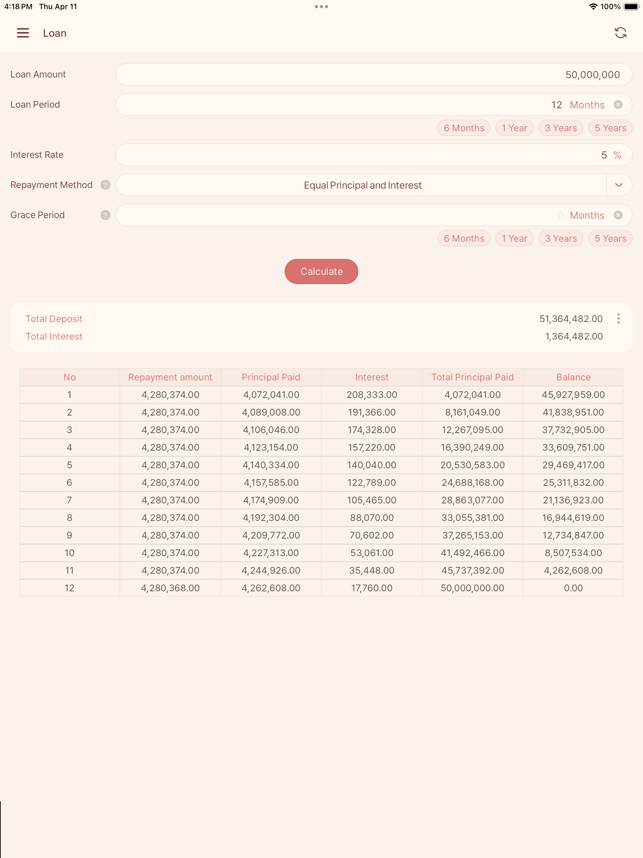Tap the multitasking three dots
The image size is (643, 858).
click(321, 7)
